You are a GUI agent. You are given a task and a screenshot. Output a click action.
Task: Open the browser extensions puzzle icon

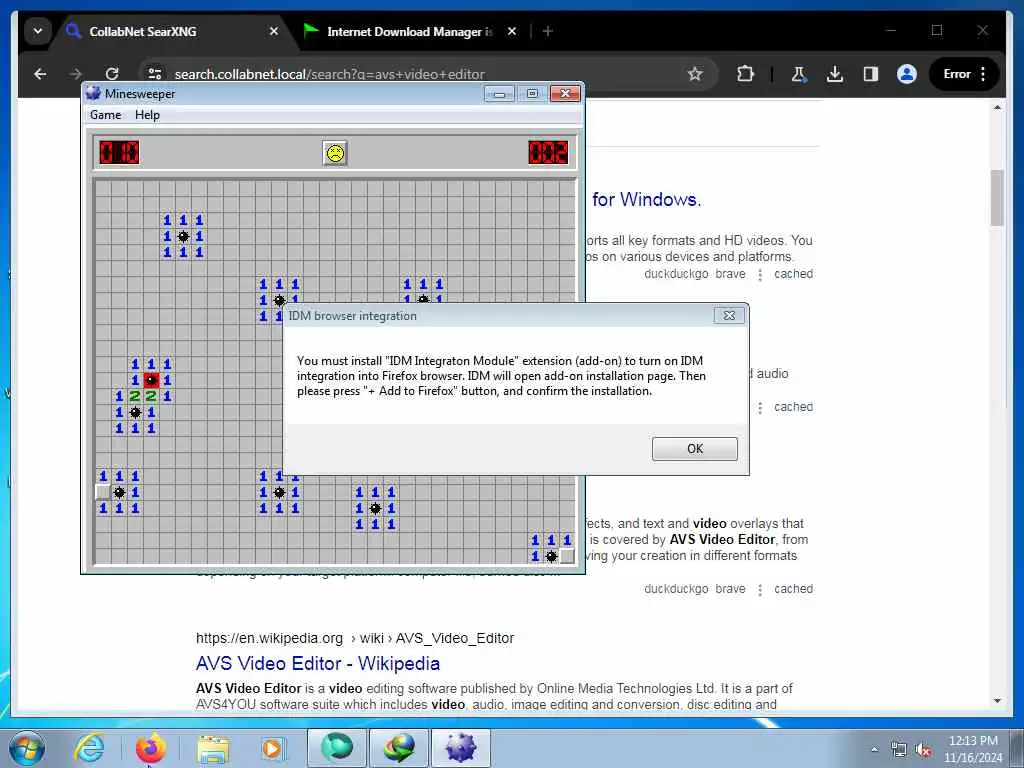(x=745, y=74)
